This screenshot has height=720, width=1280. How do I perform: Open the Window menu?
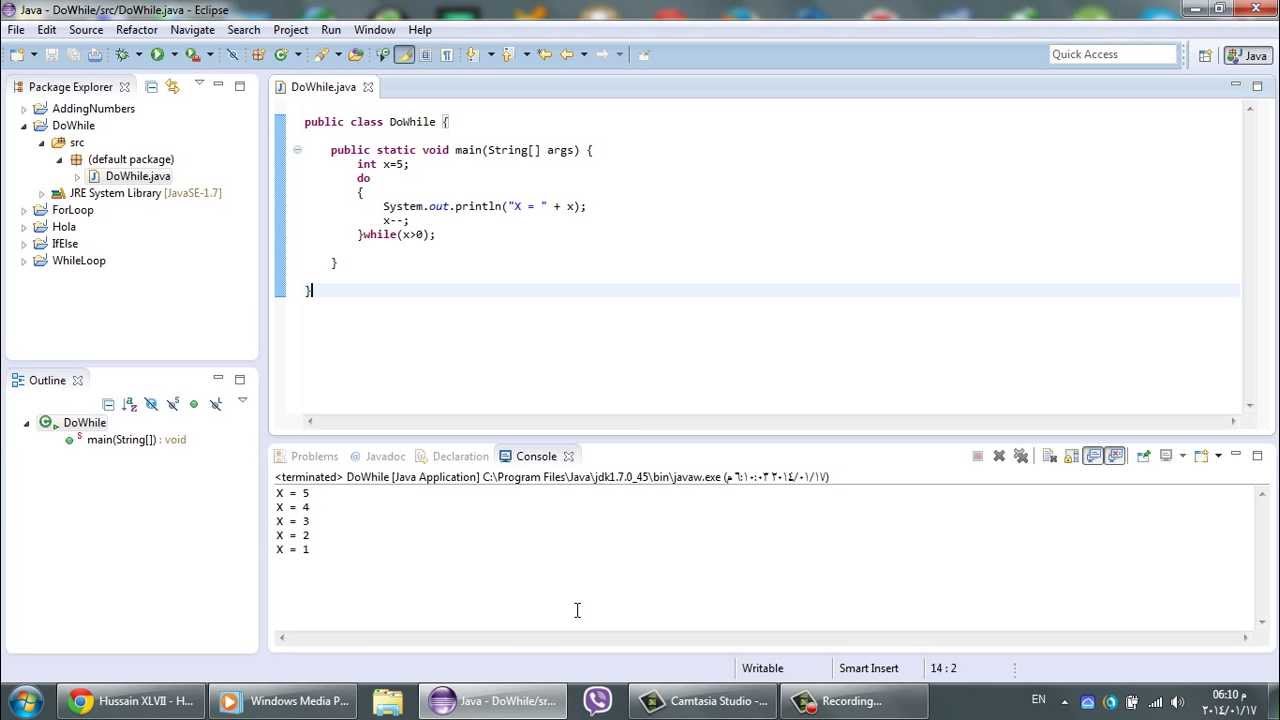click(x=375, y=30)
